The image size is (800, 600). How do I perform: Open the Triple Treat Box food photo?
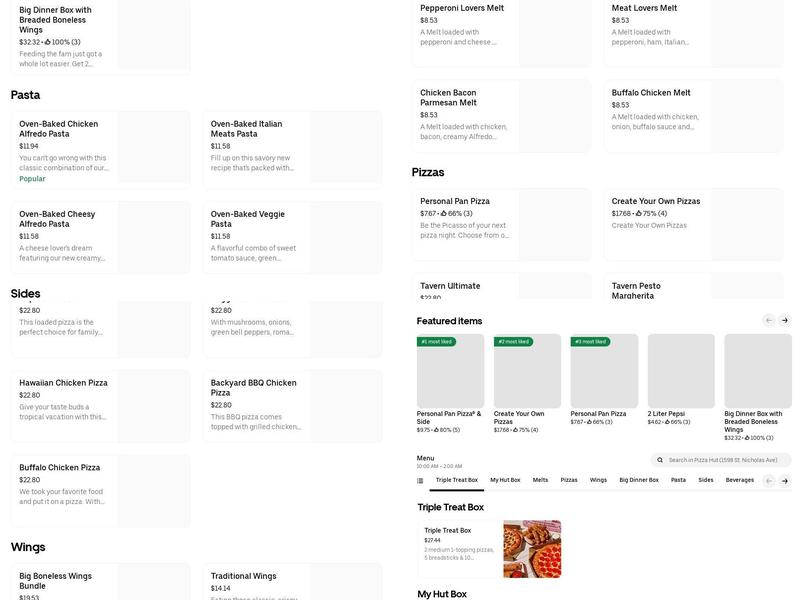pos(532,549)
